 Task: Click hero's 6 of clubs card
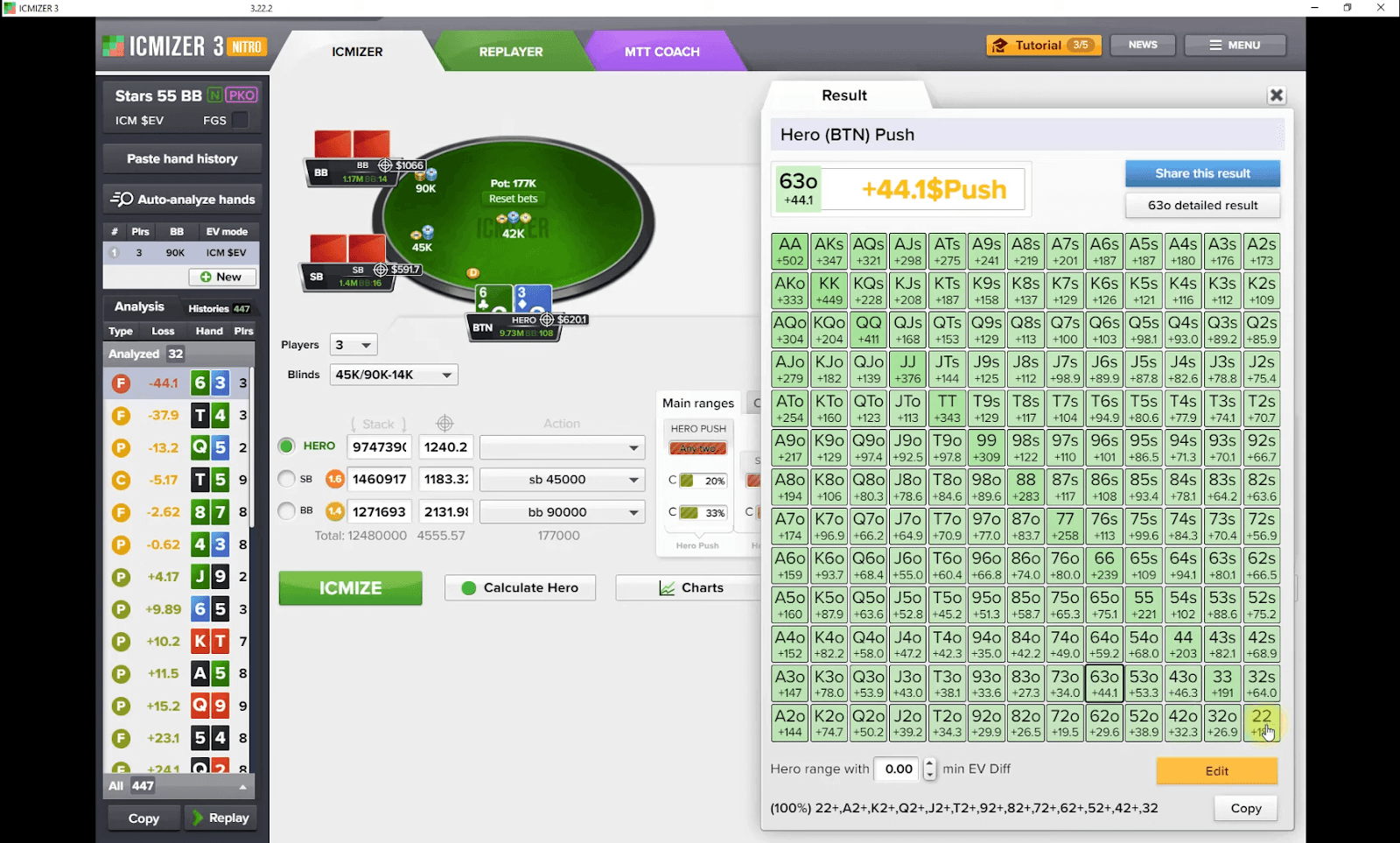tap(494, 299)
